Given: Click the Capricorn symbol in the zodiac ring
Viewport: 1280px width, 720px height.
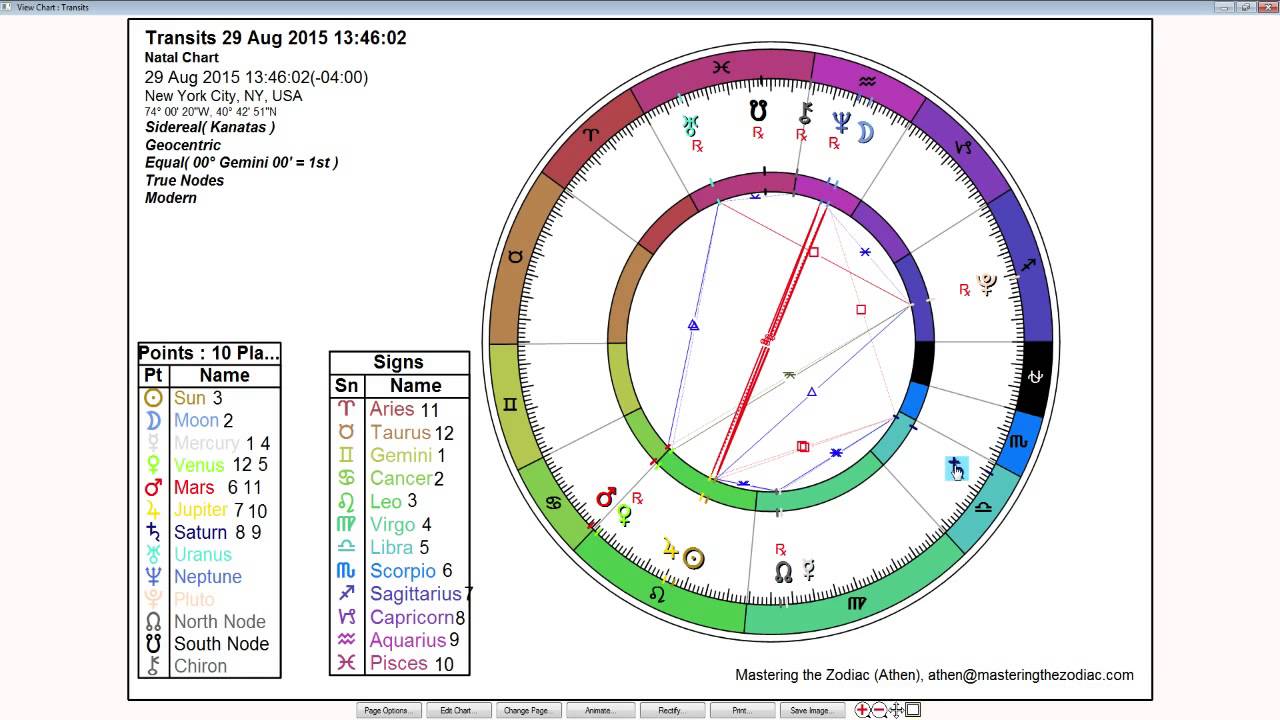Looking at the screenshot, I should tap(963, 148).
